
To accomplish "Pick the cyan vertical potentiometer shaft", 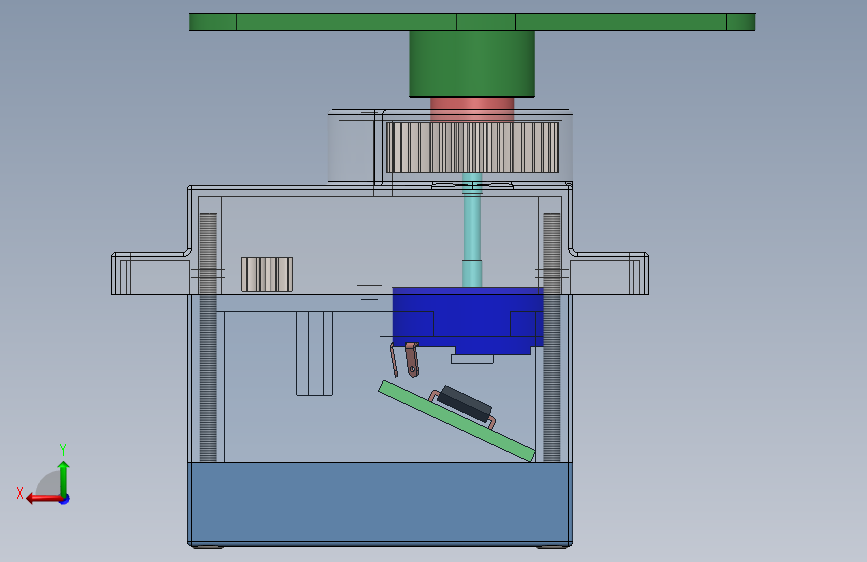I will (472, 230).
